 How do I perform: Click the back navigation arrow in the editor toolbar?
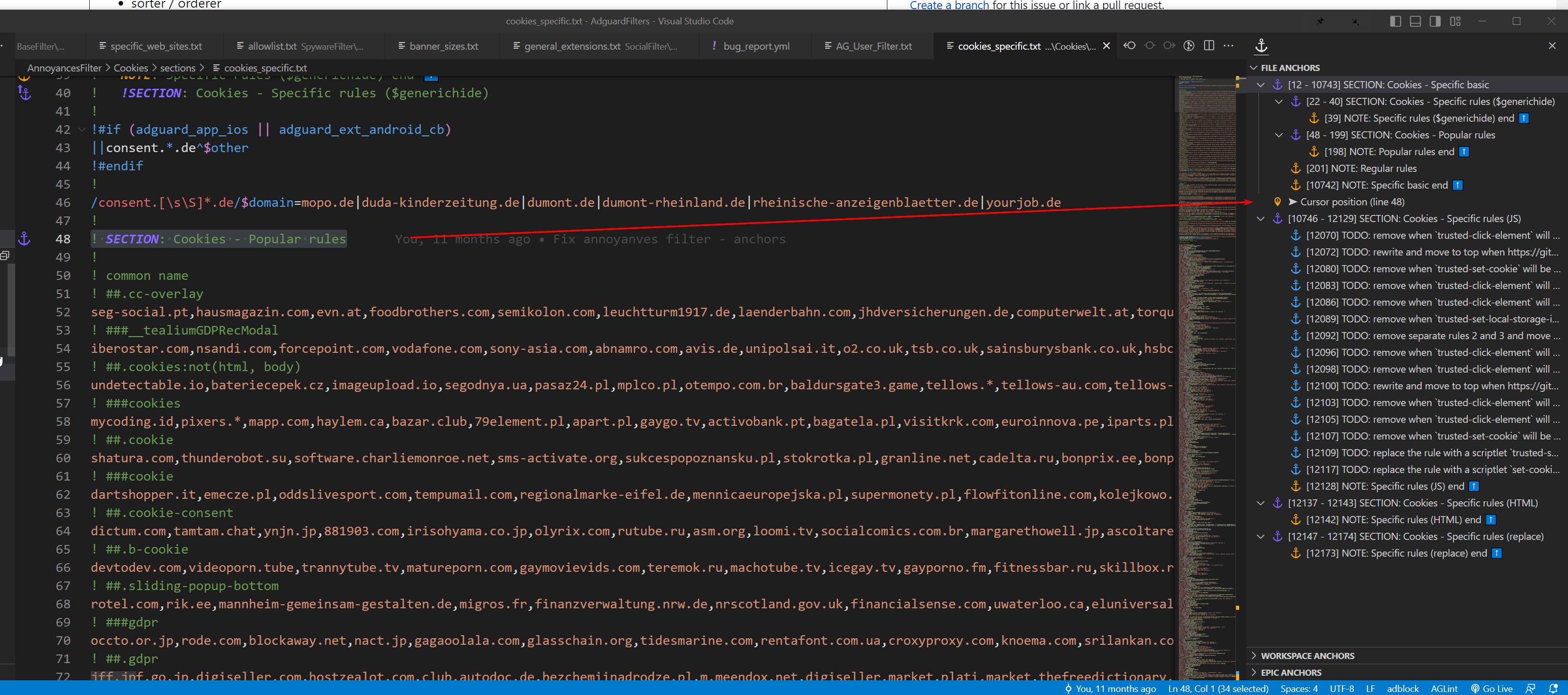click(1130, 46)
